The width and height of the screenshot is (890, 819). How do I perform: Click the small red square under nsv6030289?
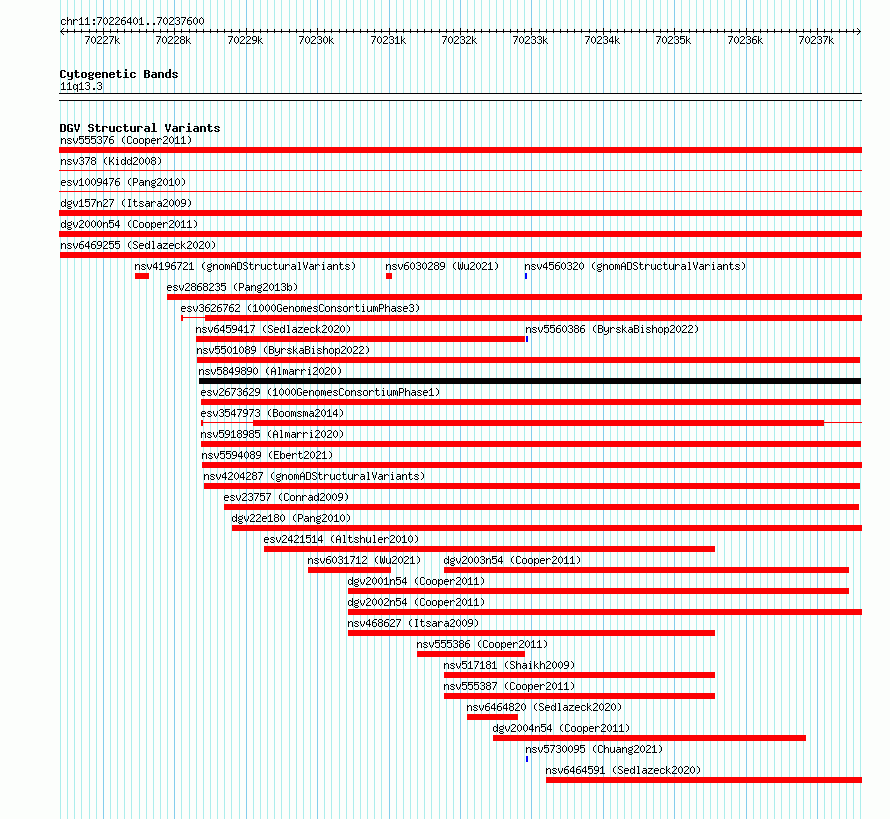pyautogui.click(x=389, y=276)
